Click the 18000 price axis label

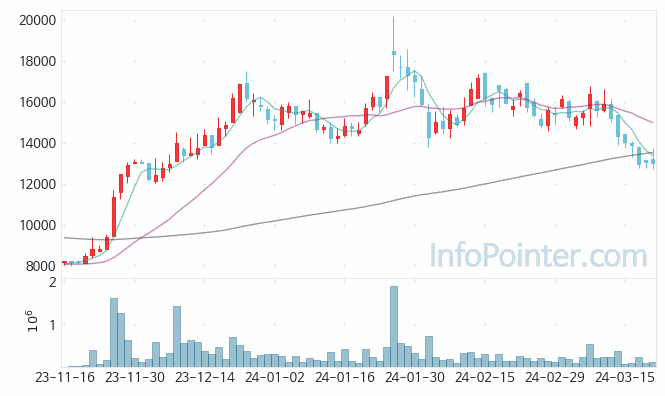37,61
